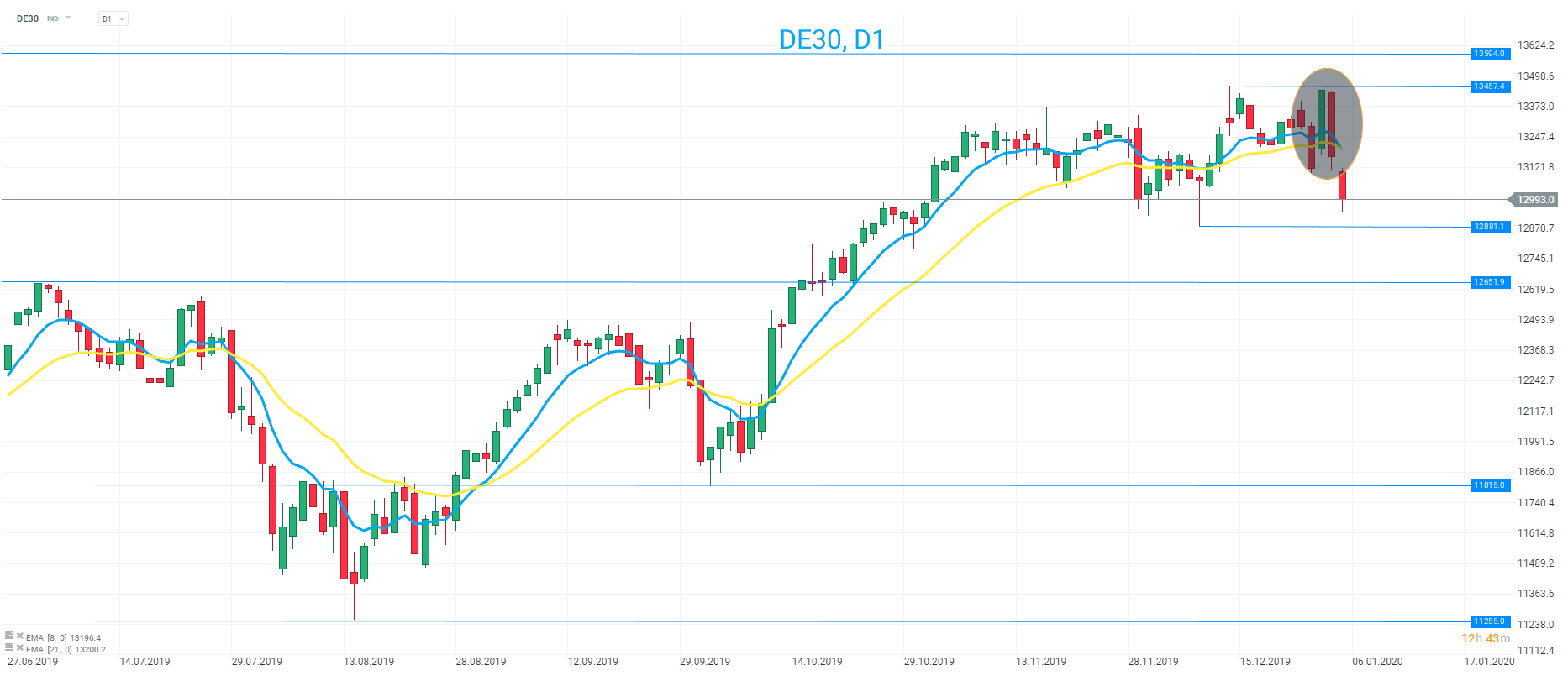Select the 11255.0 horizontal line price tag
Screen dimensions: 1568x676
(1490, 621)
